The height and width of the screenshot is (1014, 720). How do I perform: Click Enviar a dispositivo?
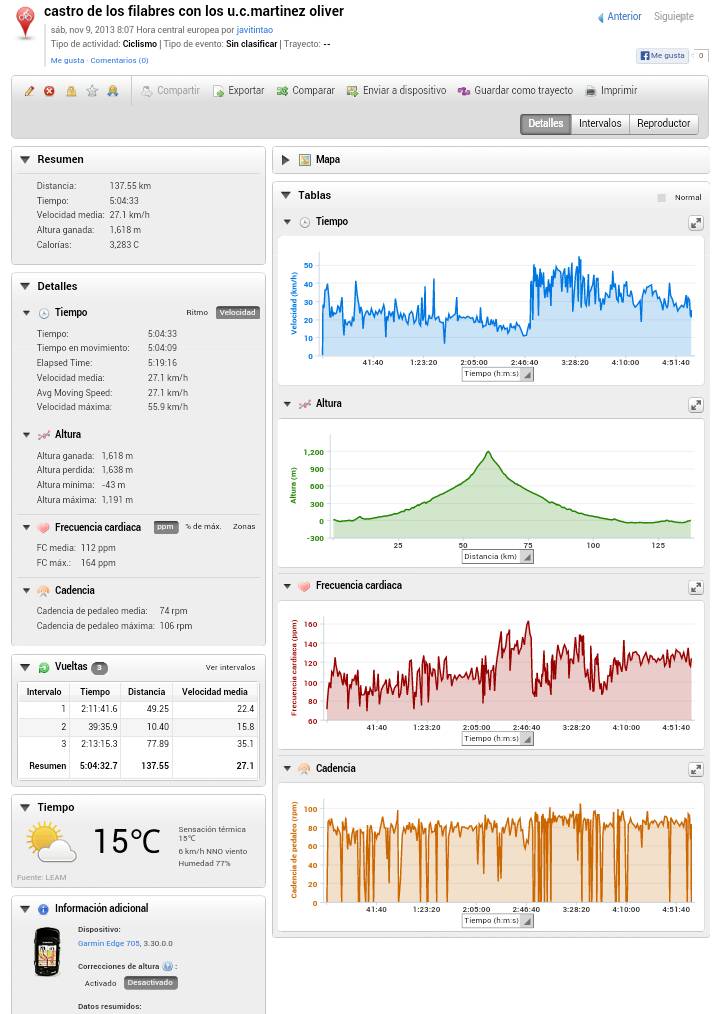(x=395, y=91)
